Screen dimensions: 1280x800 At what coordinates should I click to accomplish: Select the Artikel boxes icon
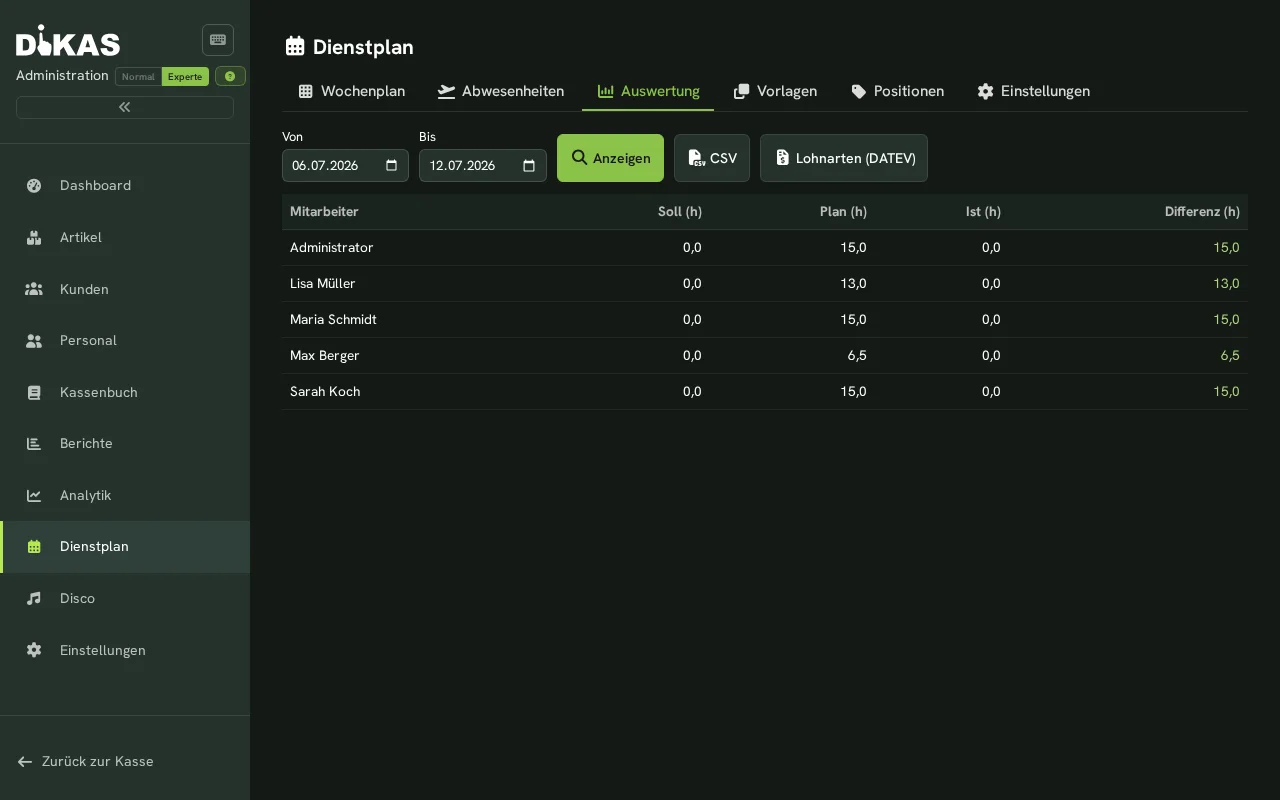click(34, 237)
